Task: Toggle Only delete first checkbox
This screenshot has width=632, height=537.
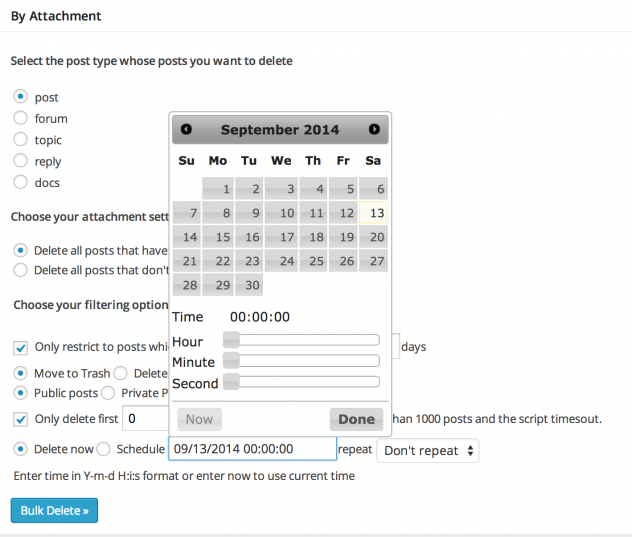Action: (21, 419)
